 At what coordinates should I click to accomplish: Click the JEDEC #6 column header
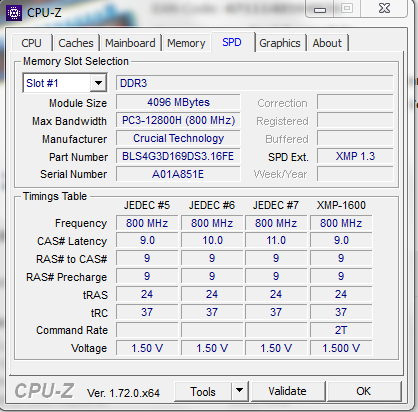(212, 205)
